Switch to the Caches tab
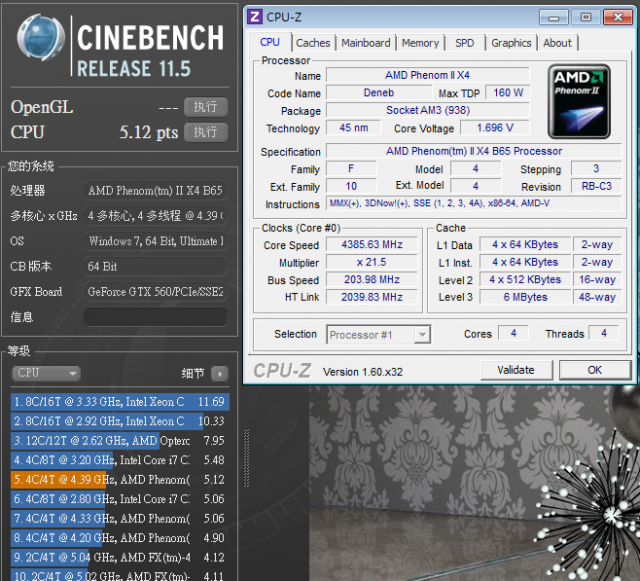 313,43
